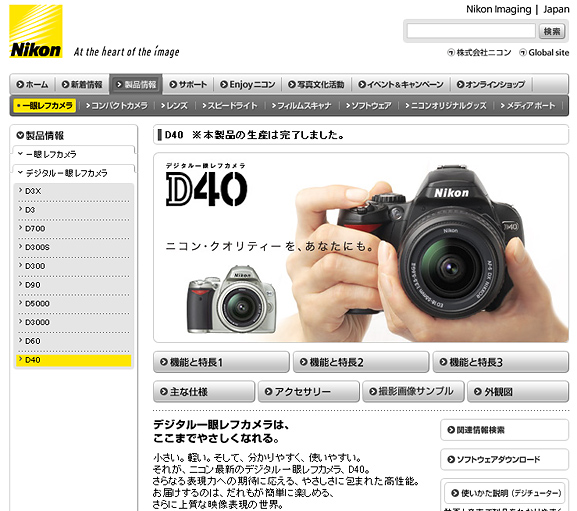The width and height of the screenshot is (577, 511).
Task: Collapse デジタル一眼レフカメラ sidebar section
Action: point(74,173)
